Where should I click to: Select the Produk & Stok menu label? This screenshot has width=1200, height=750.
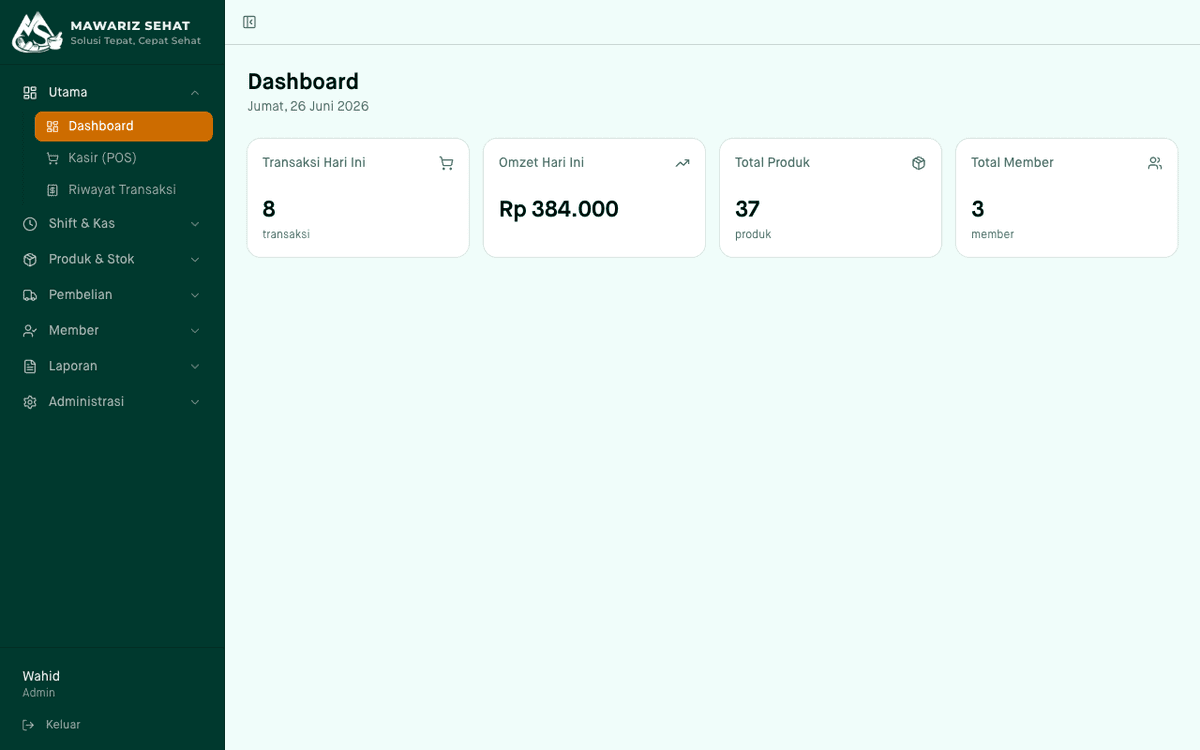(x=92, y=259)
